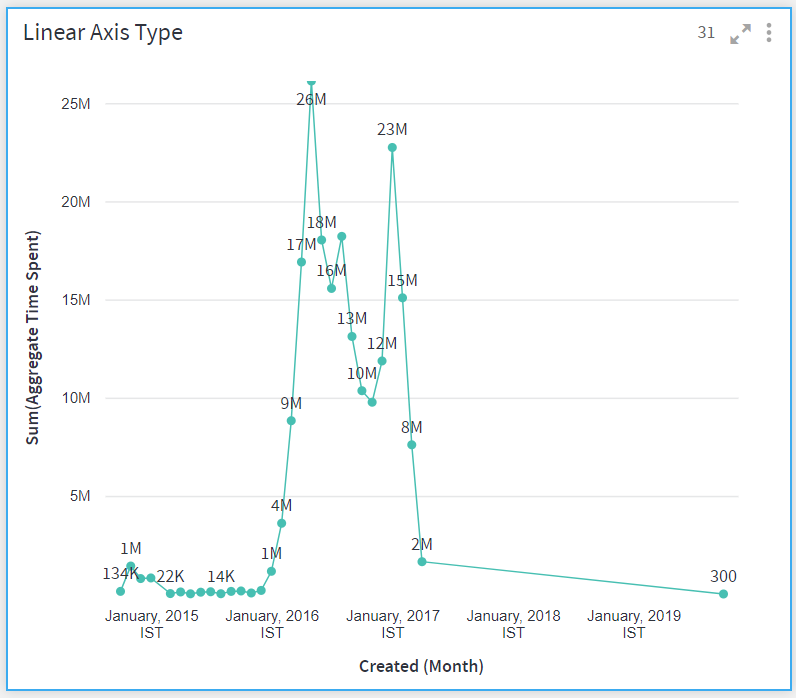
Task: Click the 4M data point marker
Action: click(x=281, y=523)
